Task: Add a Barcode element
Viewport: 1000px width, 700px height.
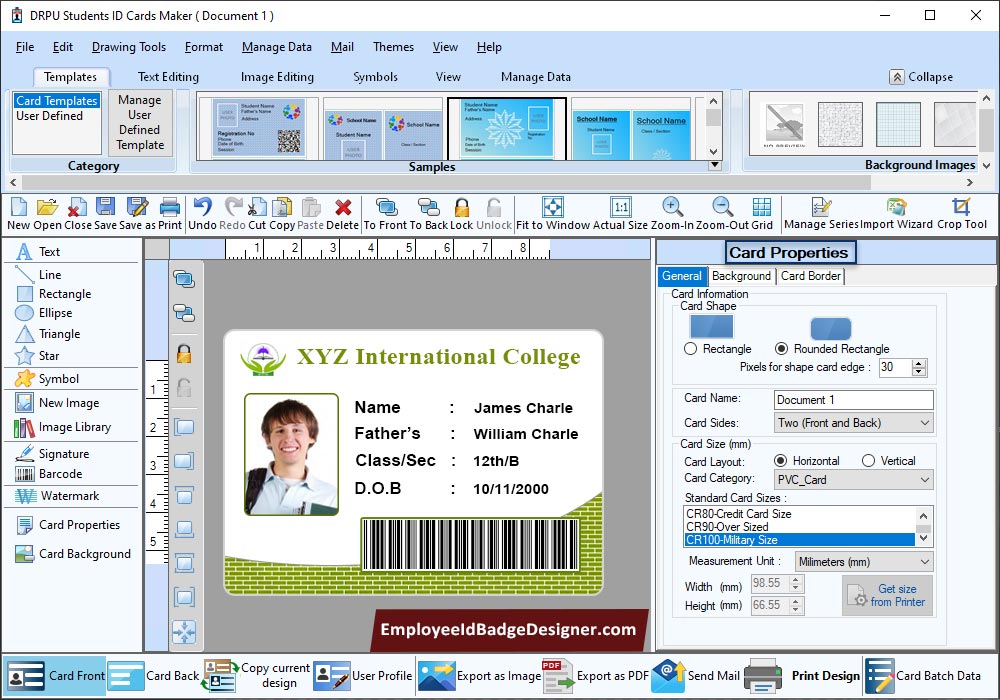Action: tap(49, 474)
